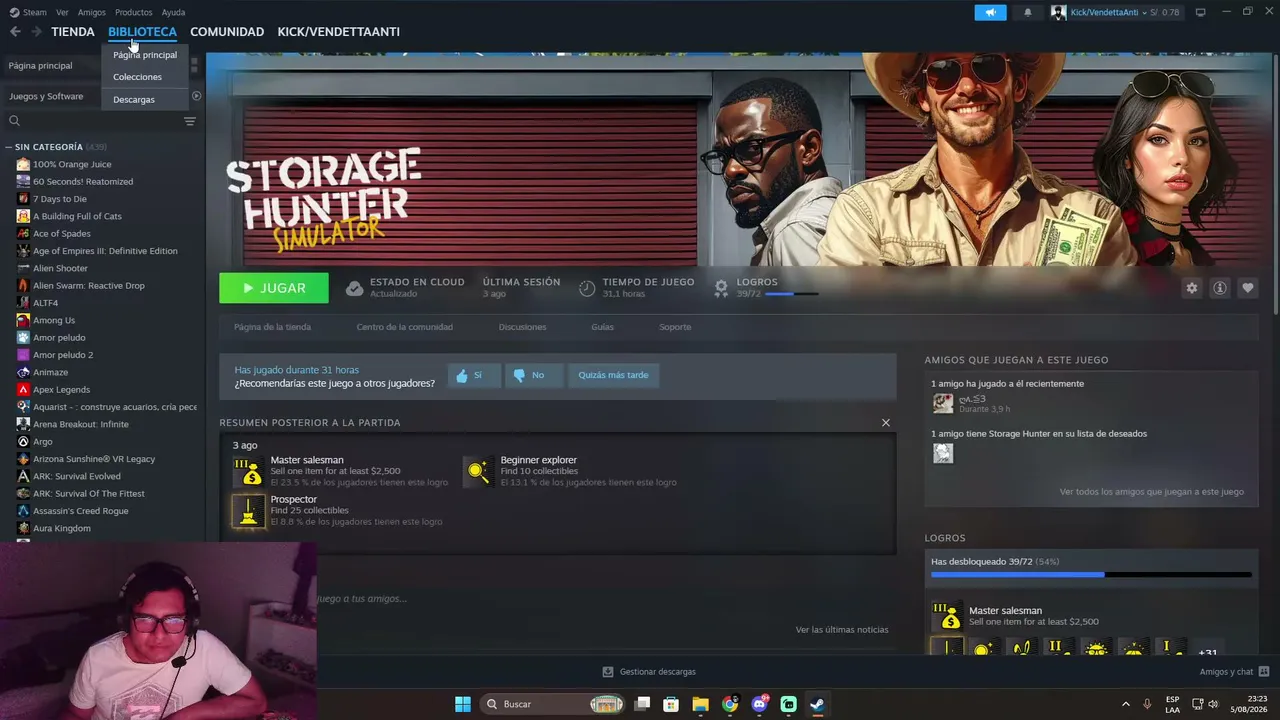Open Windows Start menu
Image resolution: width=1280 pixels, height=720 pixels.
(463, 704)
